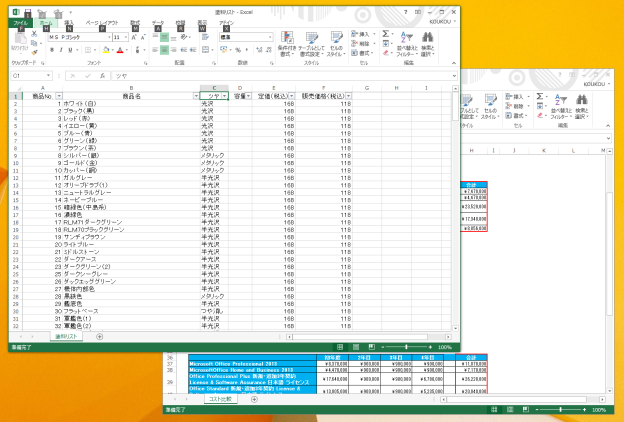Click Format as Table (テーブルとして書式設定) icon
Screen dimensions: 624x422
click(312, 38)
